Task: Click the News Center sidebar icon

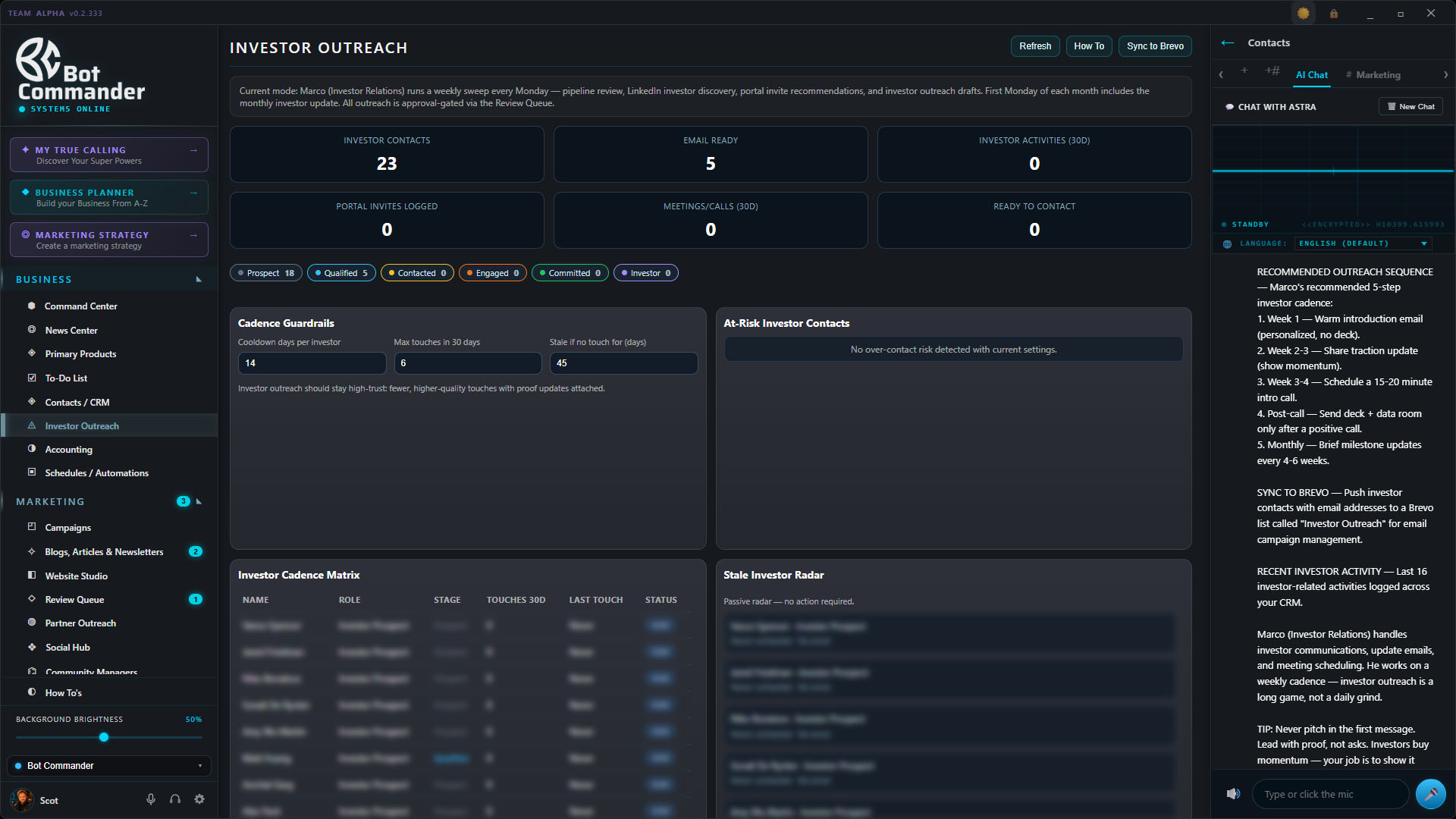Action: [32, 330]
